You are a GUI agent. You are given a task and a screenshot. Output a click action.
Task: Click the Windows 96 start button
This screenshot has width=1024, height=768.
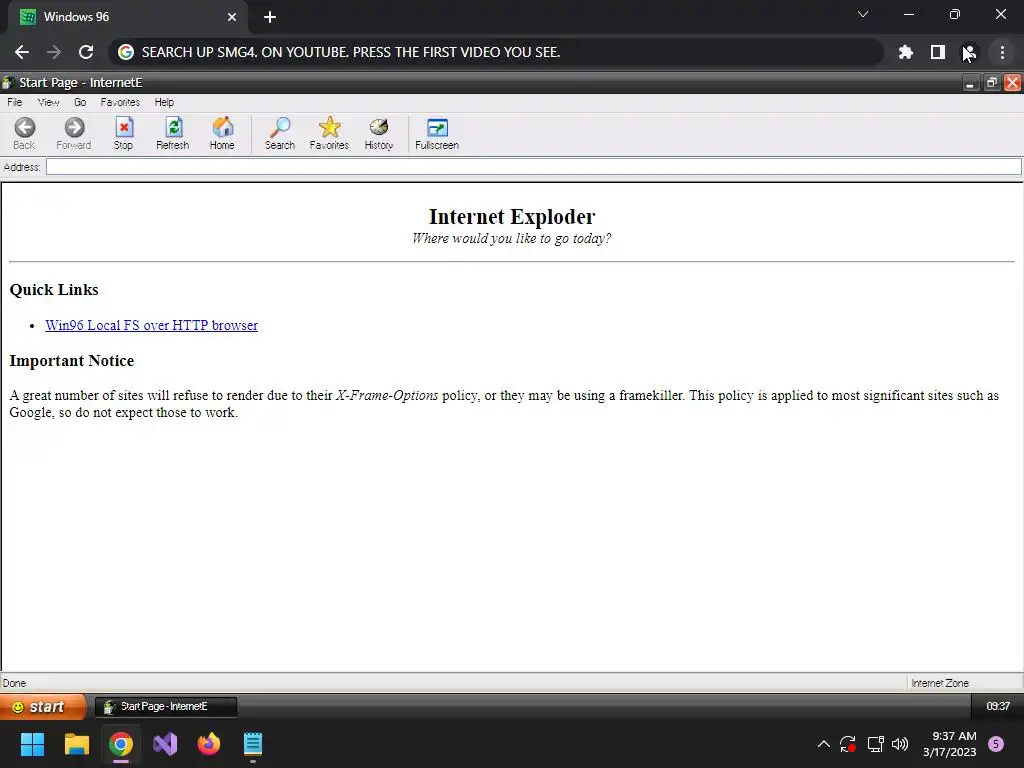click(42, 707)
